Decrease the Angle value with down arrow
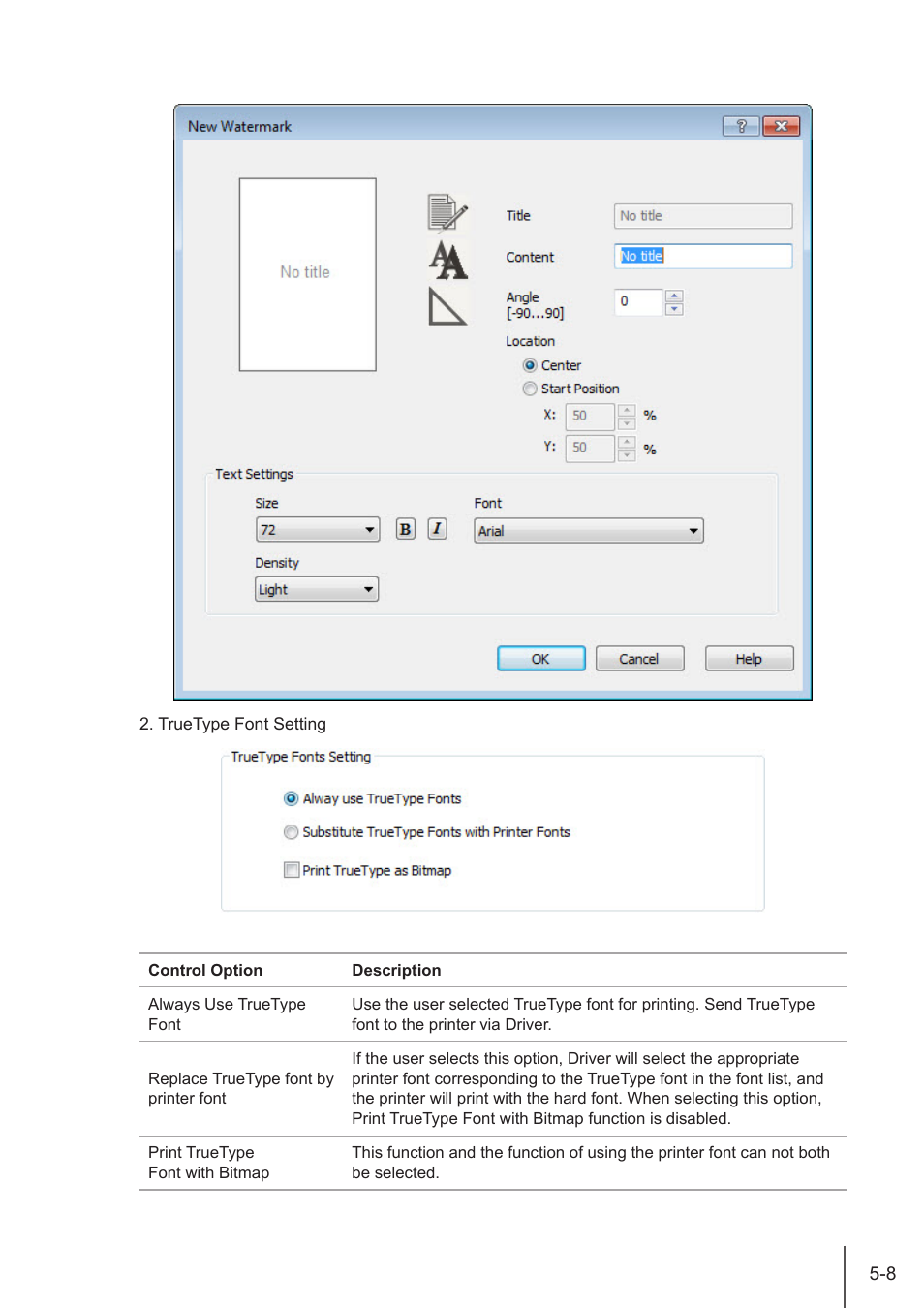The width and height of the screenshot is (924, 1308). click(x=675, y=309)
